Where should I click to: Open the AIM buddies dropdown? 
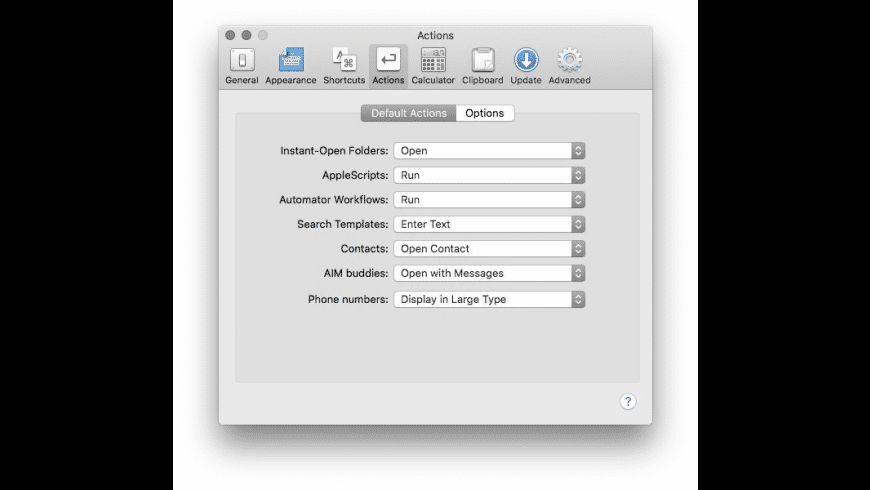point(489,273)
